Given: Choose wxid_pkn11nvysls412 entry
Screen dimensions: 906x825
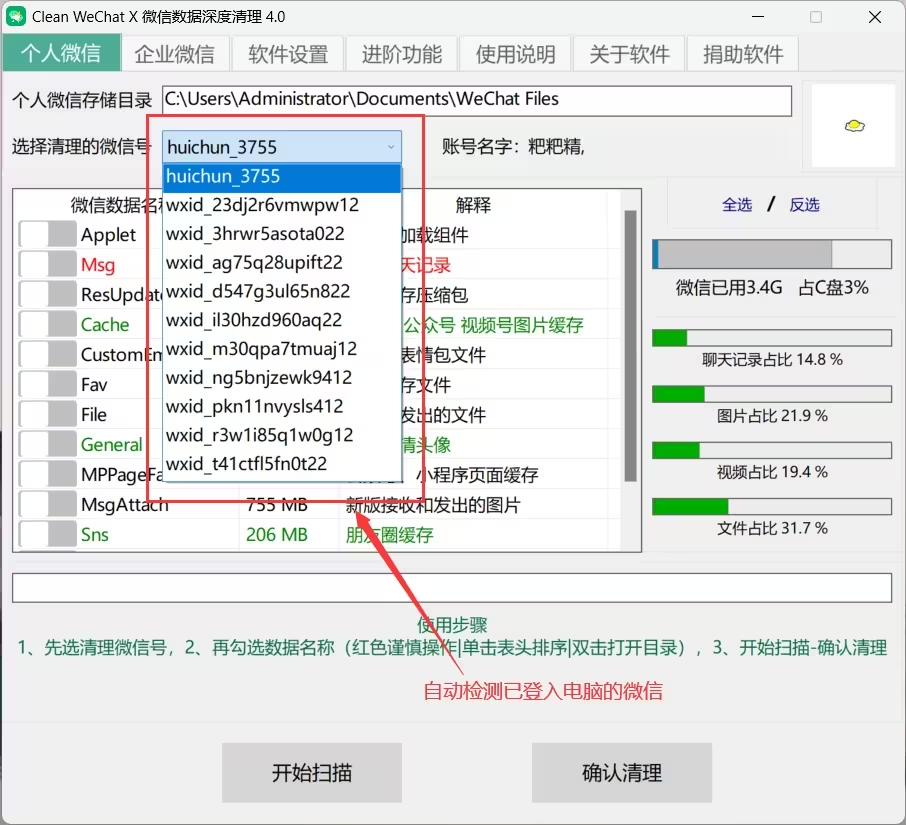Looking at the screenshot, I should (x=282, y=407).
